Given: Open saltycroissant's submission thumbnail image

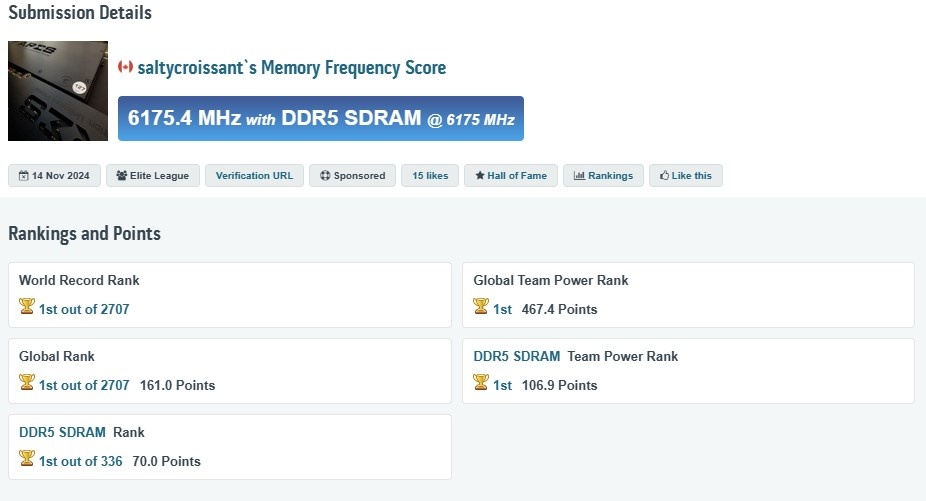Looking at the screenshot, I should pyautogui.click(x=58, y=91).
